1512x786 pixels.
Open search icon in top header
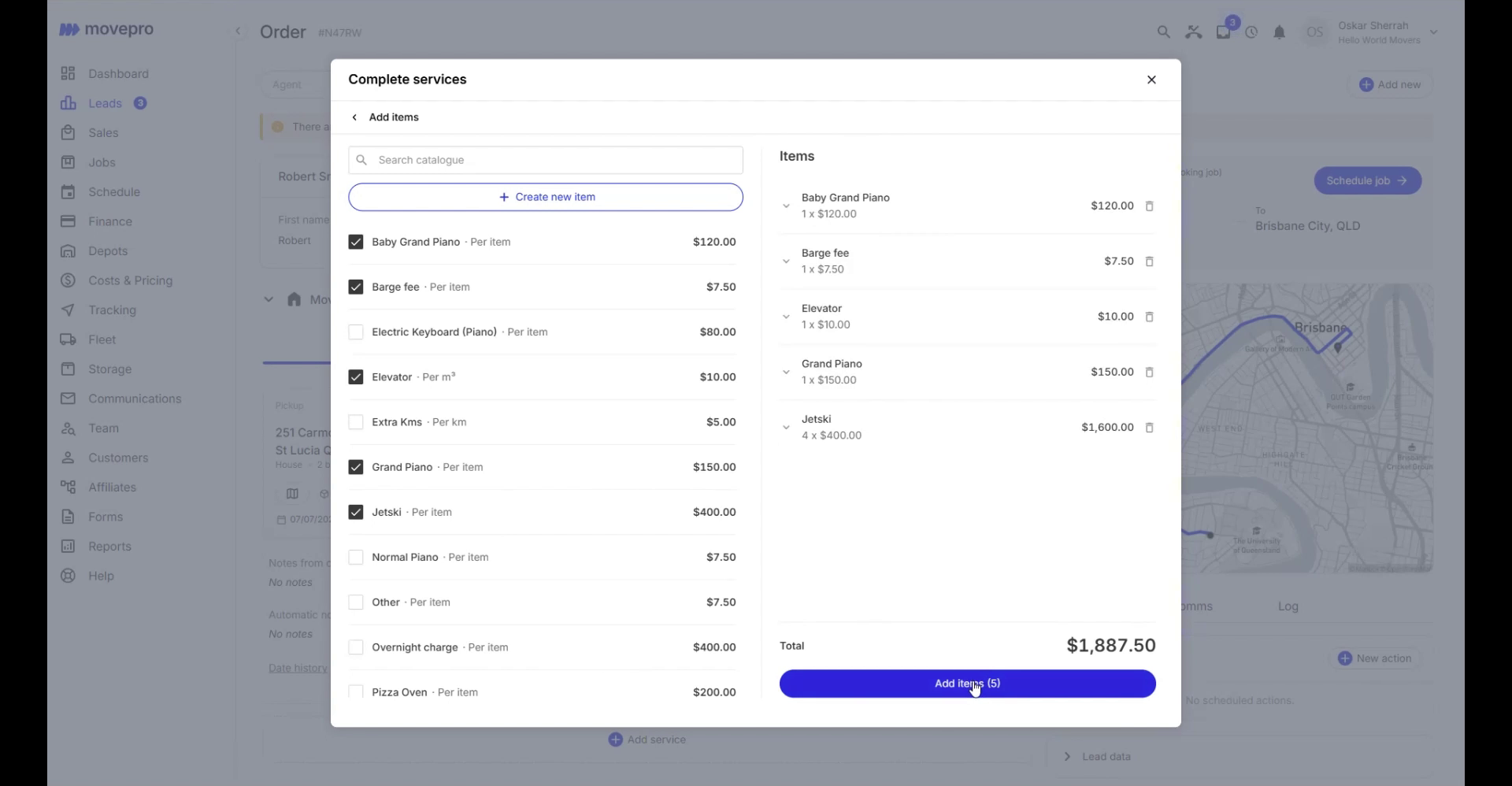1163,32
